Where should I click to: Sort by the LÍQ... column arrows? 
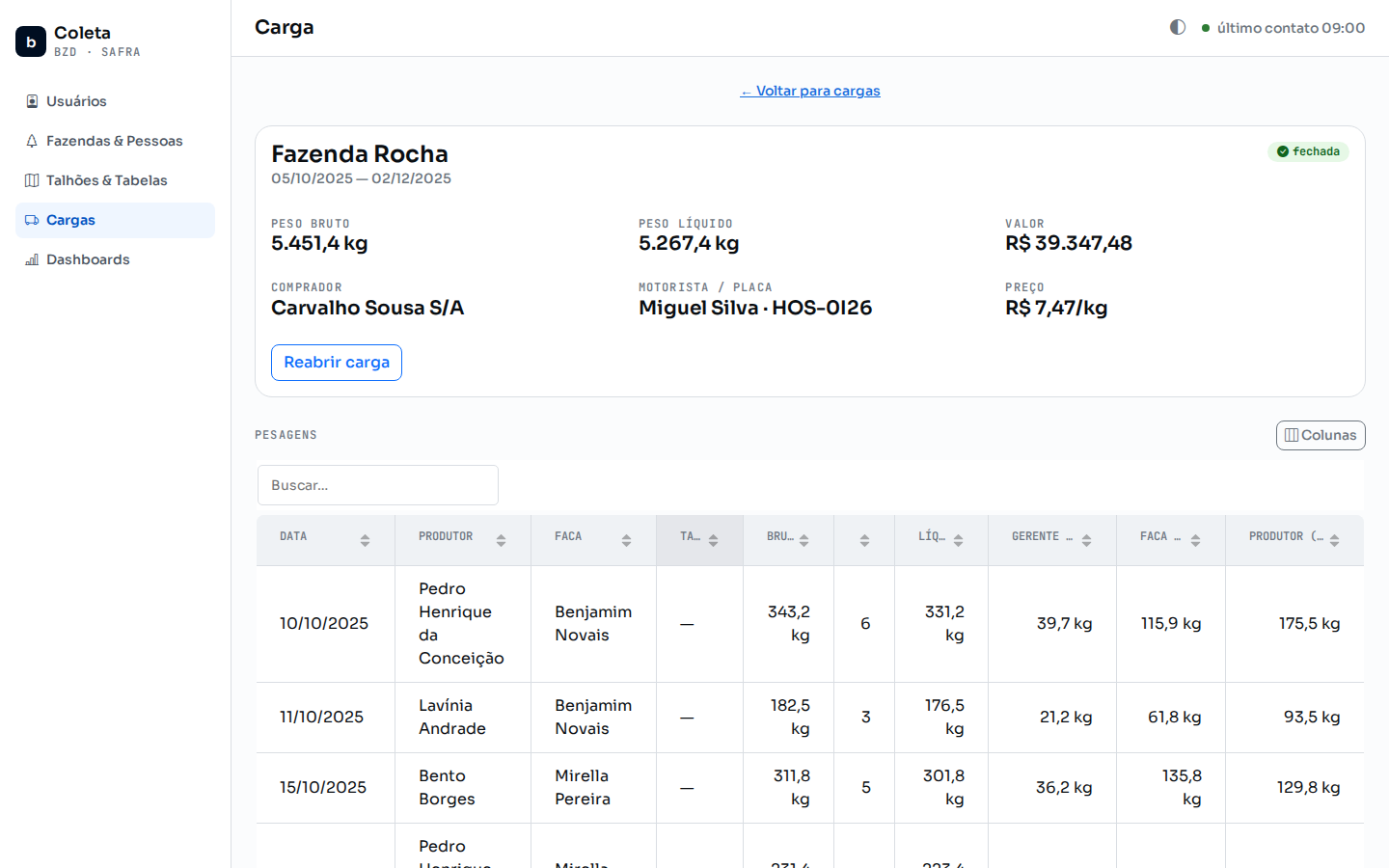pos(958,540)
